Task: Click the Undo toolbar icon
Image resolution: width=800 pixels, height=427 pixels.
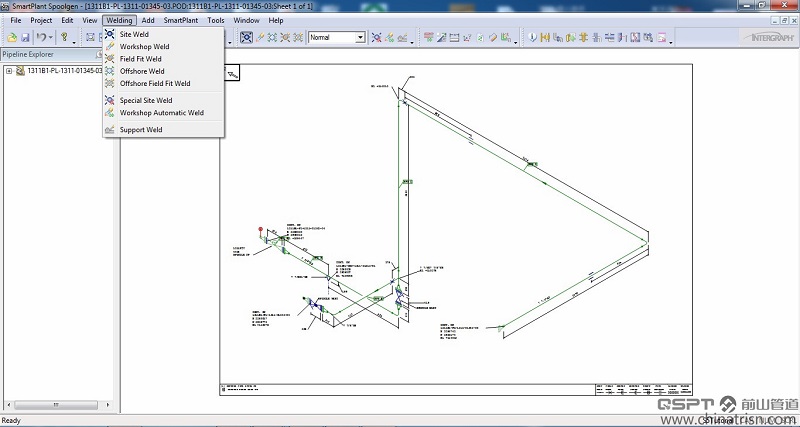Action: (39, 38)
